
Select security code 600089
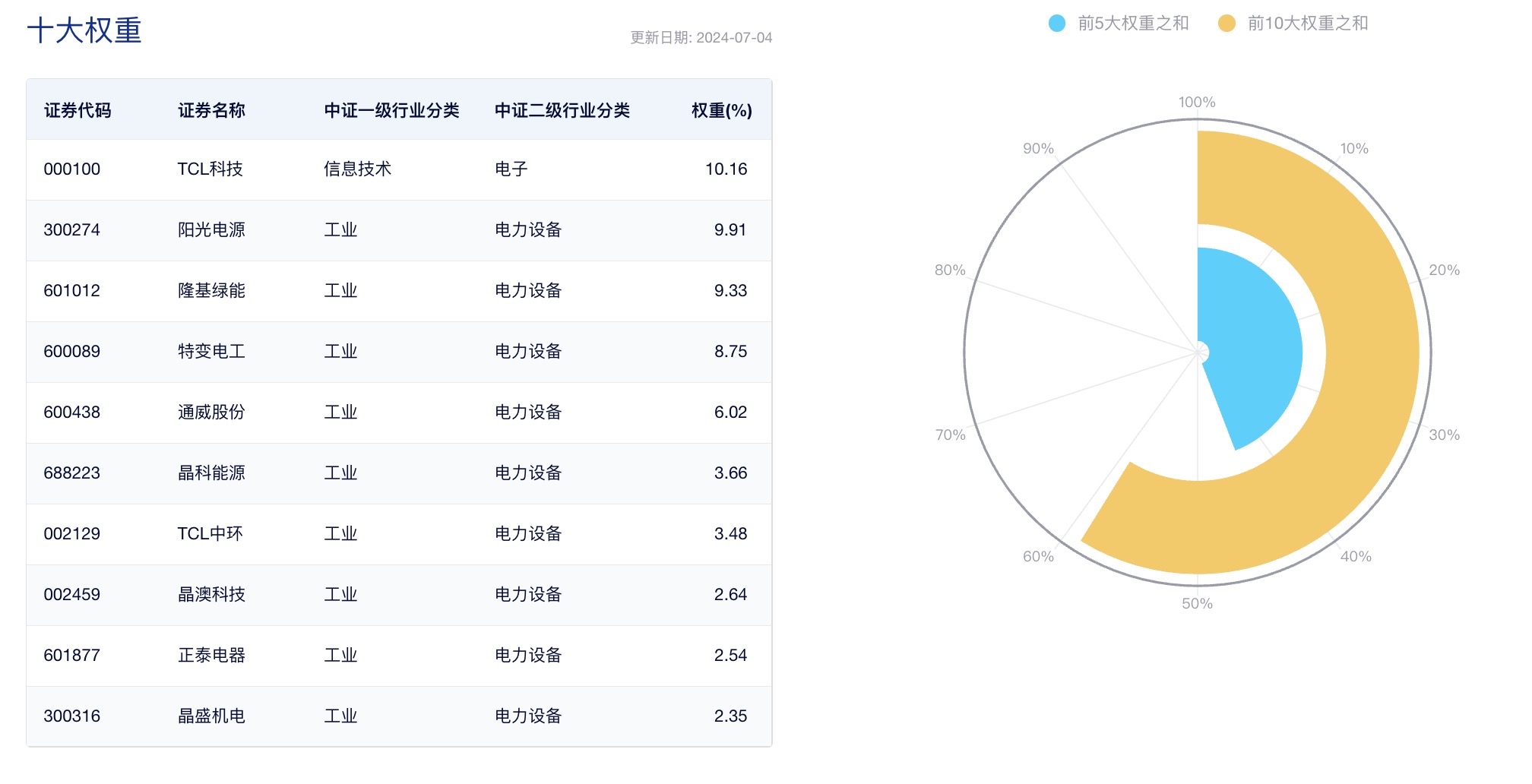coord(72,351)
